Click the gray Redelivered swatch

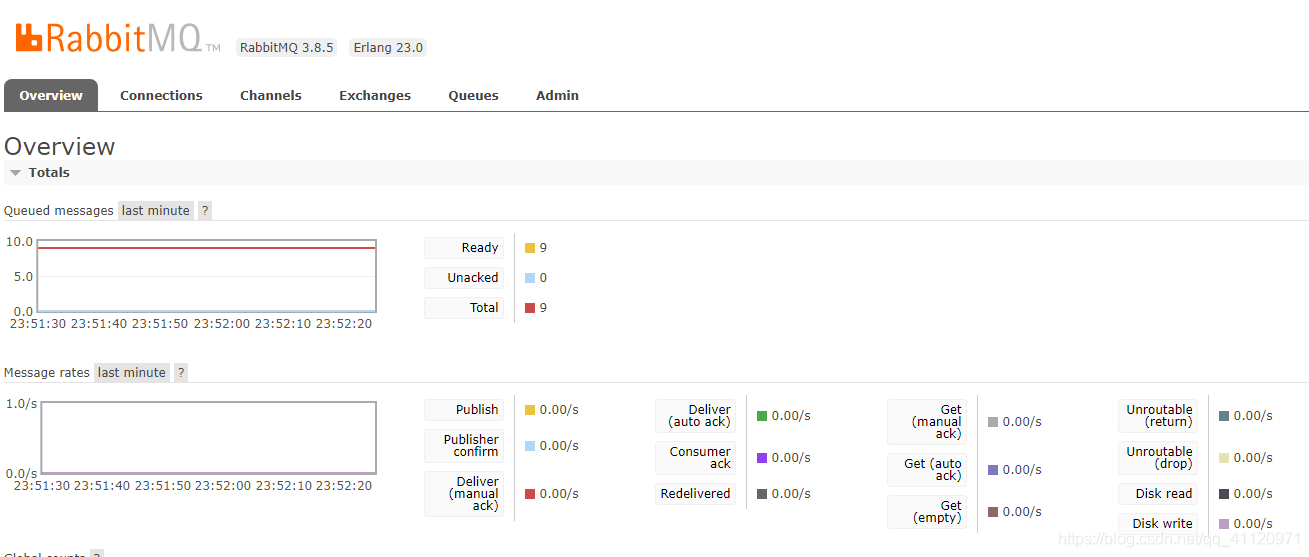(x=762, y=494)
